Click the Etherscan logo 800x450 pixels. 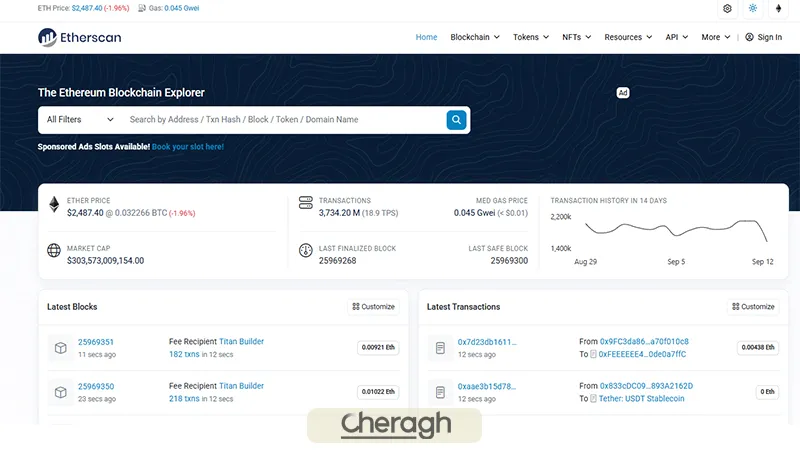click(80, 37)
